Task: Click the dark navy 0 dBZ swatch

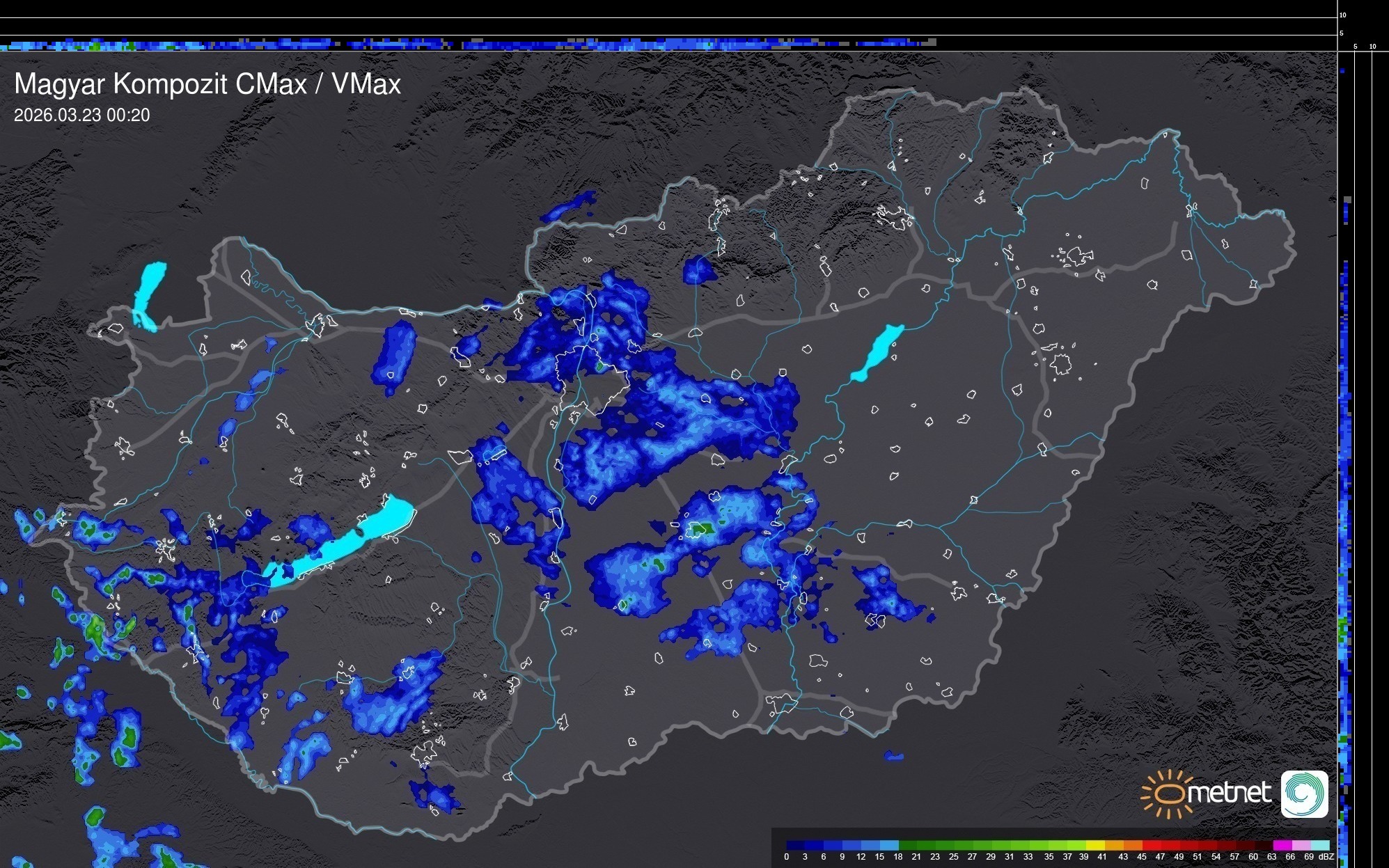Action: pos(795,845)
